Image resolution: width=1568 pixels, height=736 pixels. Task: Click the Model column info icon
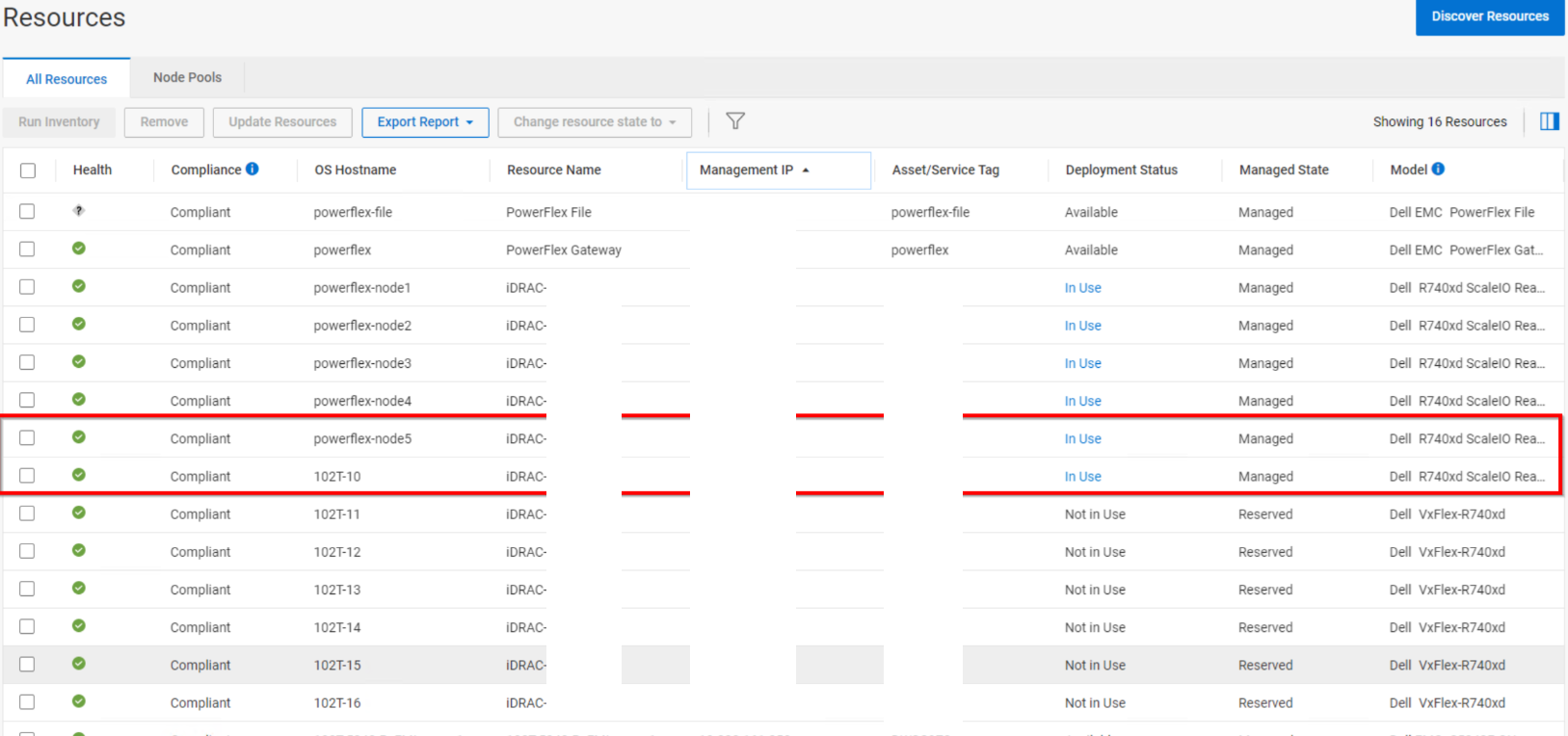pos(1438,169)
